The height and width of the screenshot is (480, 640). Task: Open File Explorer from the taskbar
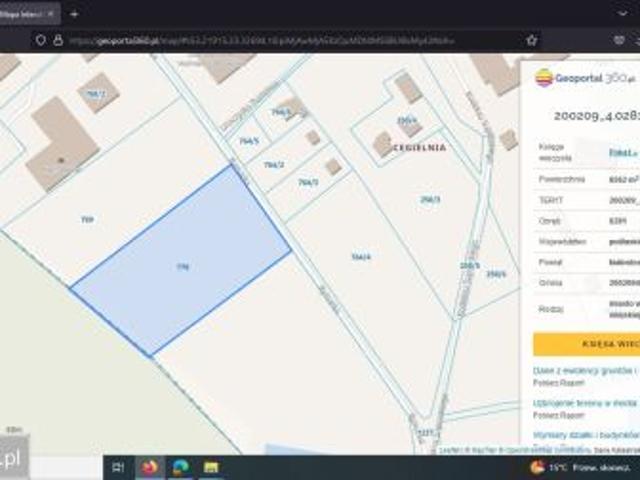(x=211, y=467)
